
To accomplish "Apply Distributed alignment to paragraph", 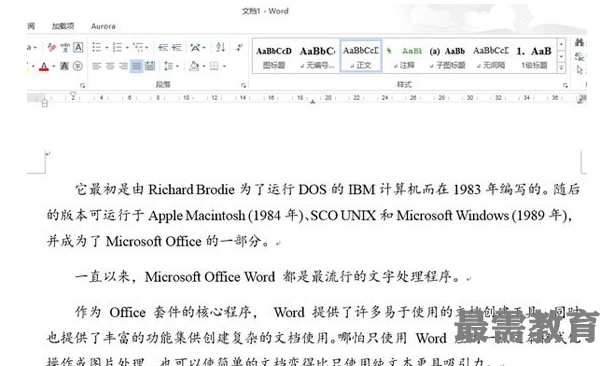I will 150,66.
